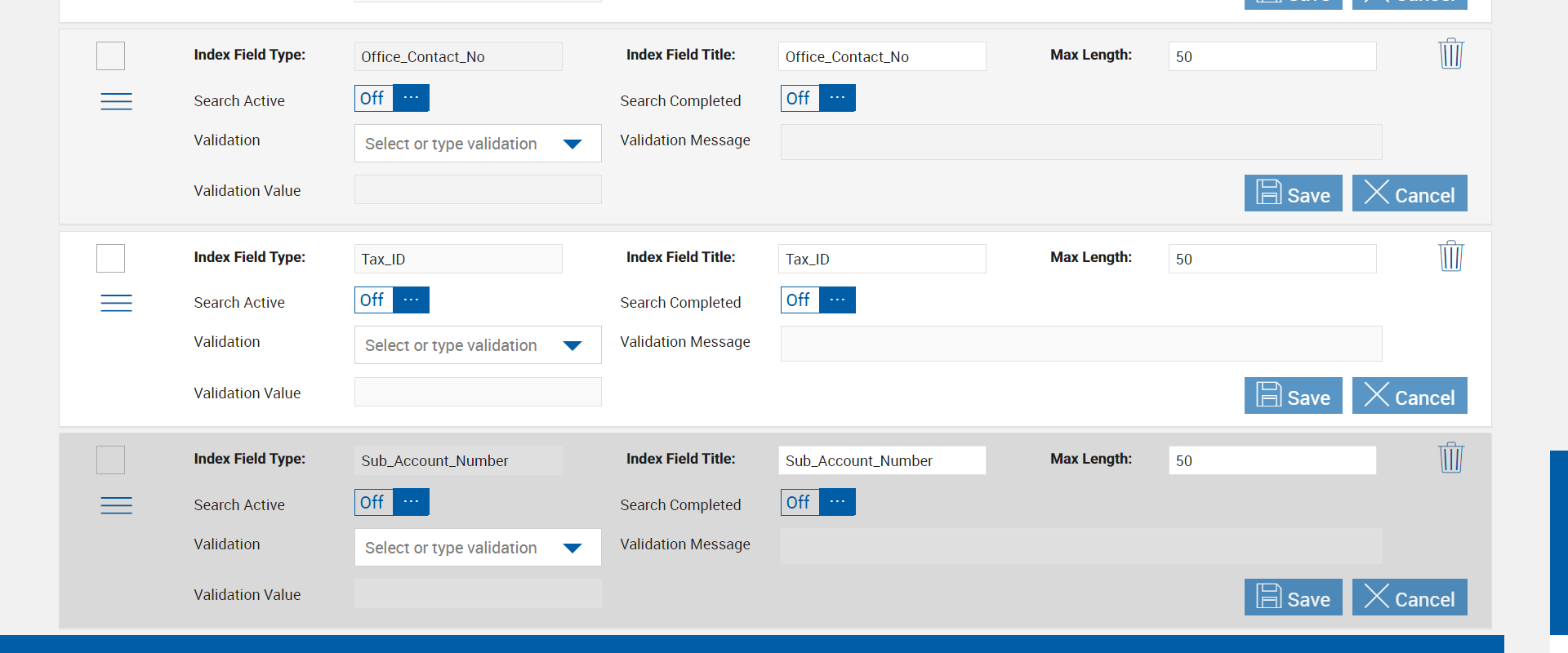Click the trash icon for Tax_ID row
The height and width of the screenshot is (653, 1568).
pos(1450,256)
